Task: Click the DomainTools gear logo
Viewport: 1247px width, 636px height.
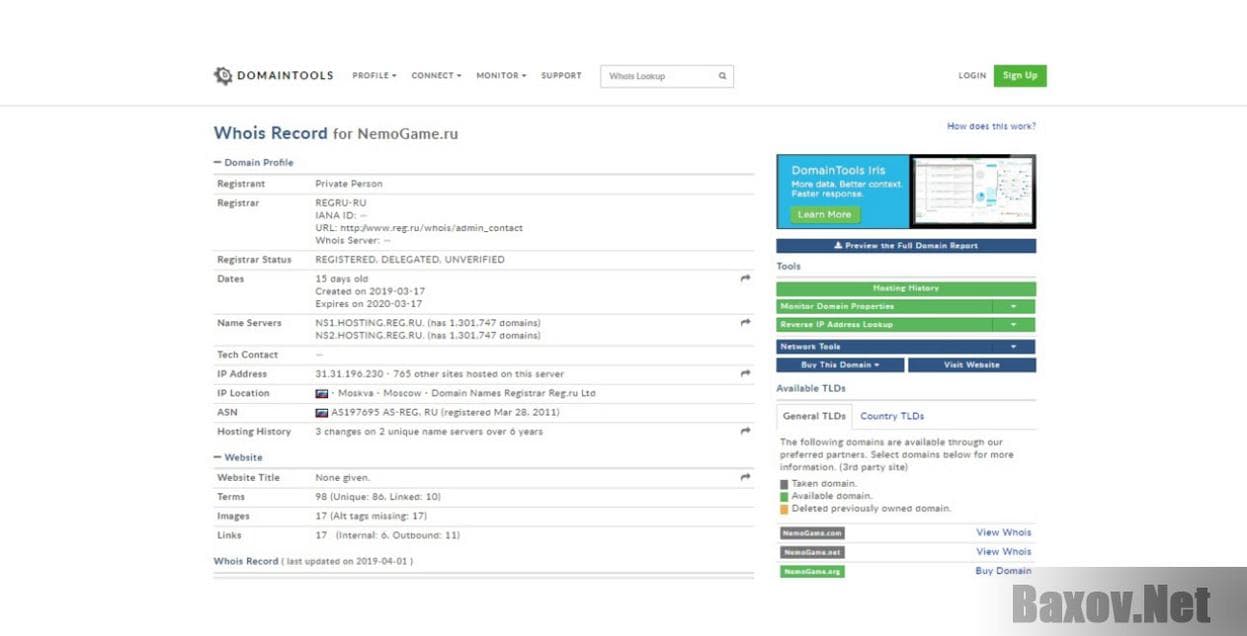Action: point(223,76)
